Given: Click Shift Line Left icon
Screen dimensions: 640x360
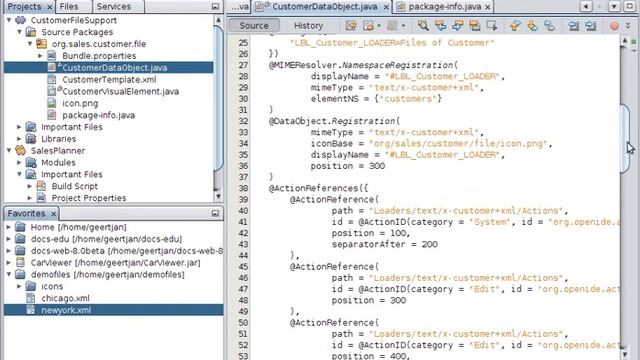Looking at the screenshot, I should [573, 26].
